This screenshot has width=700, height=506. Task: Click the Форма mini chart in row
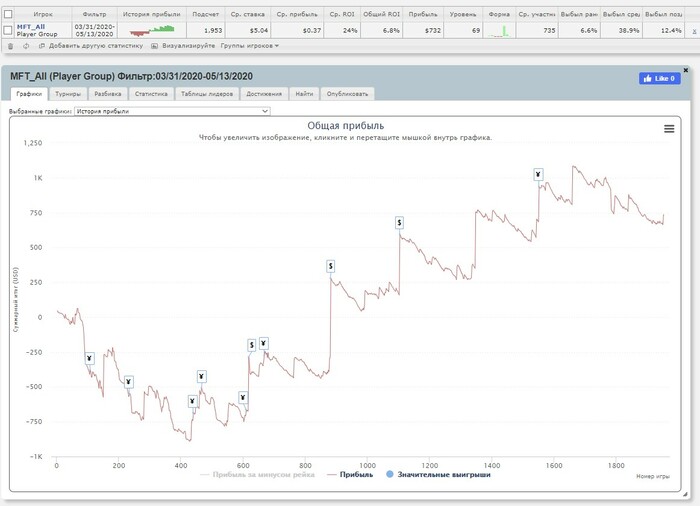499,31
